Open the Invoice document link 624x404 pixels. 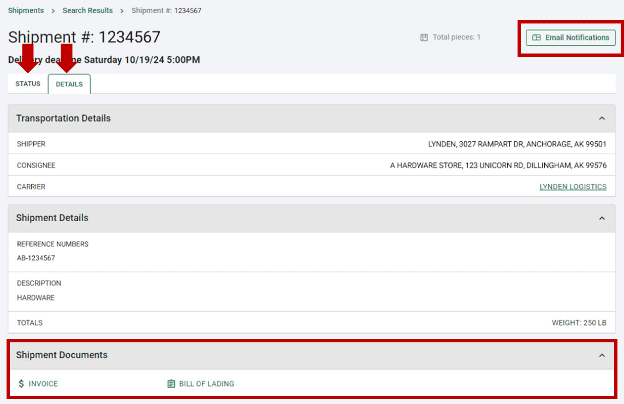(x=43, y=383)
